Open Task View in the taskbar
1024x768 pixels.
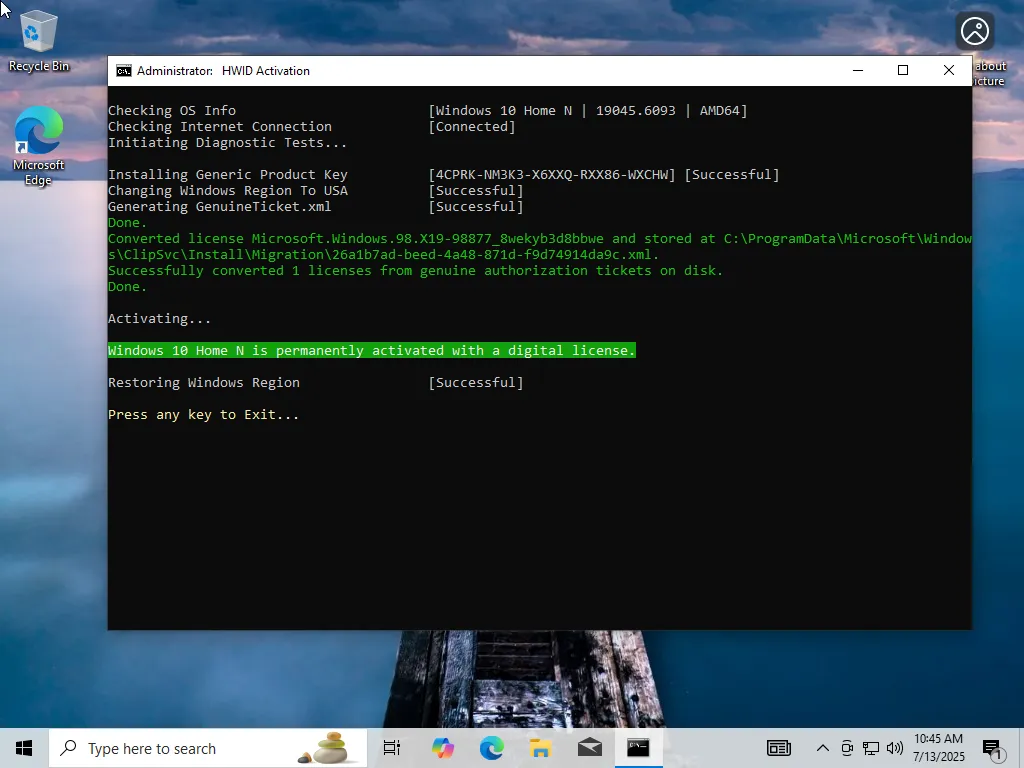392,748
